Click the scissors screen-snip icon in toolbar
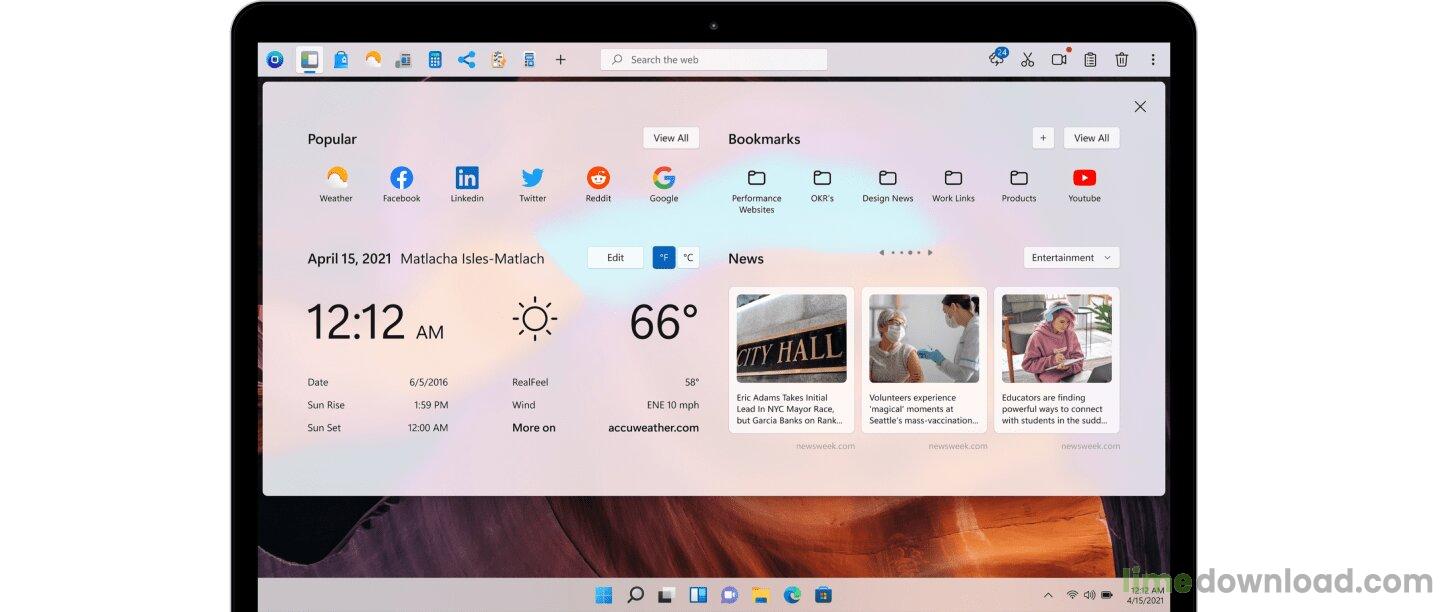The image size is (1440, 612). tap(1027, 60)
